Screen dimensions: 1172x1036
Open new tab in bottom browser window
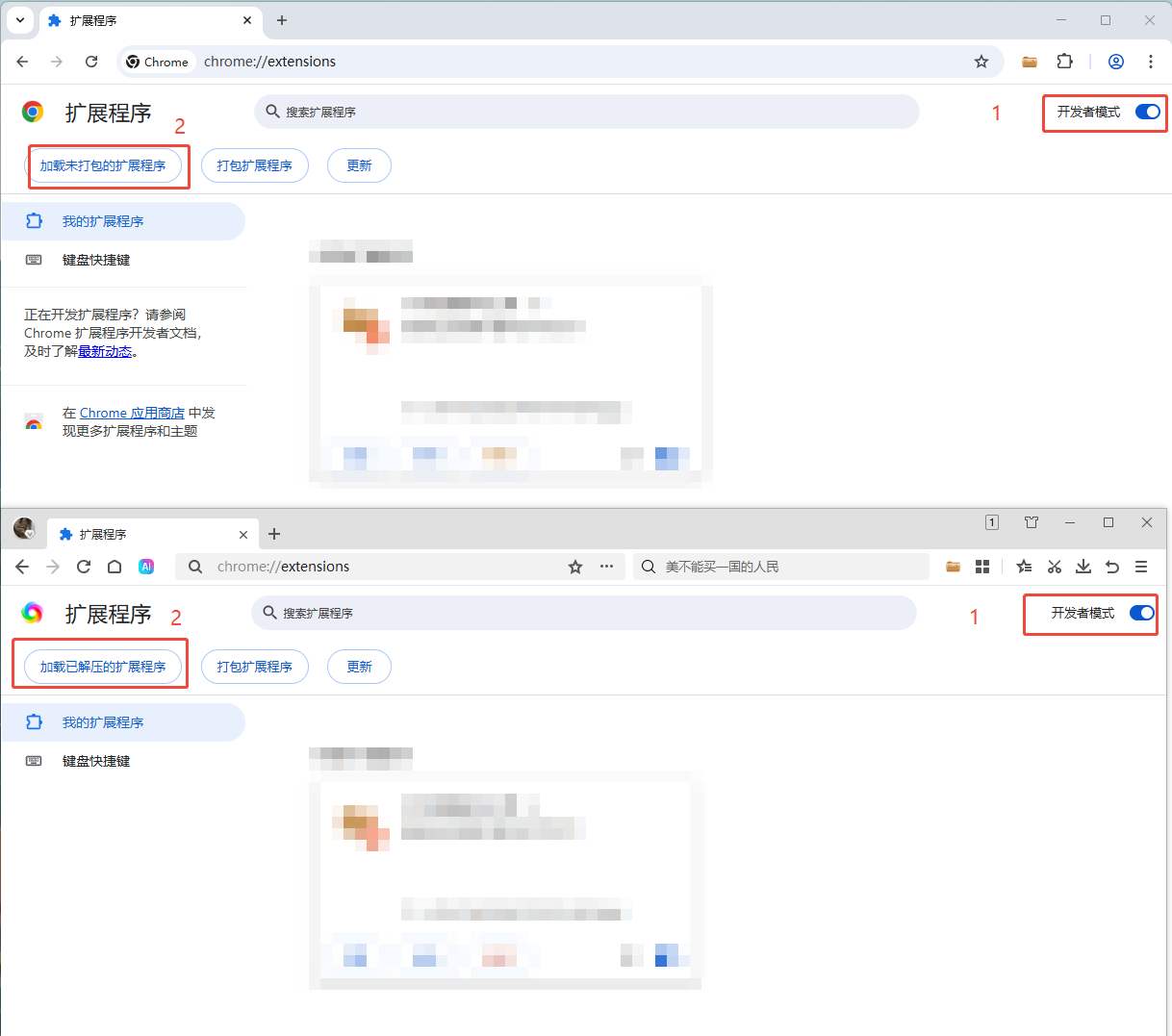pos(274,534)
